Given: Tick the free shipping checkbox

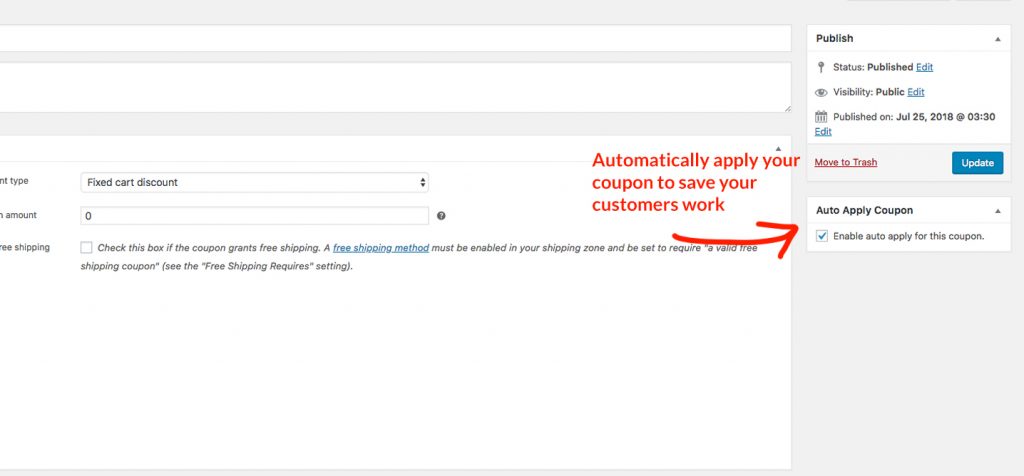Looking at the screenshot, I should (x=87, y=247).
